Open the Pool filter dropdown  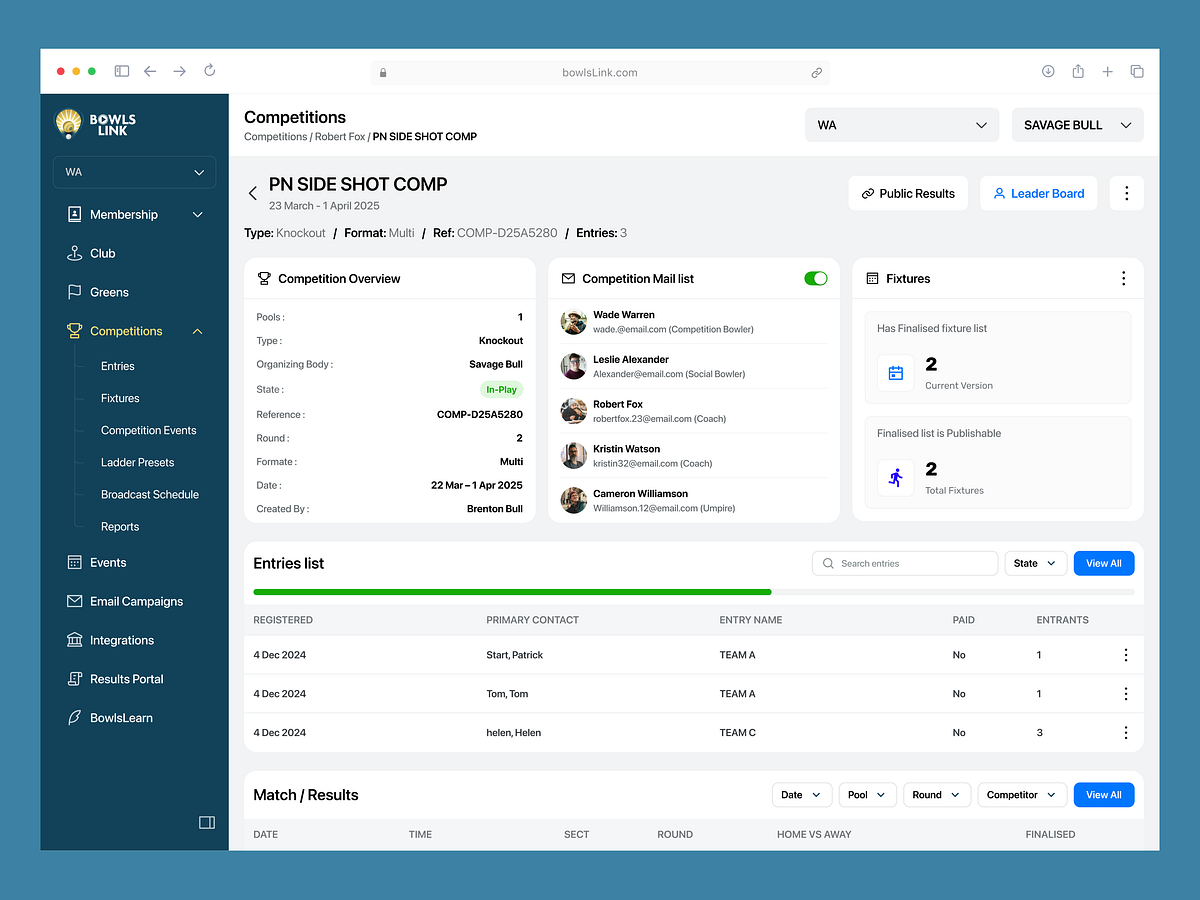867,795
